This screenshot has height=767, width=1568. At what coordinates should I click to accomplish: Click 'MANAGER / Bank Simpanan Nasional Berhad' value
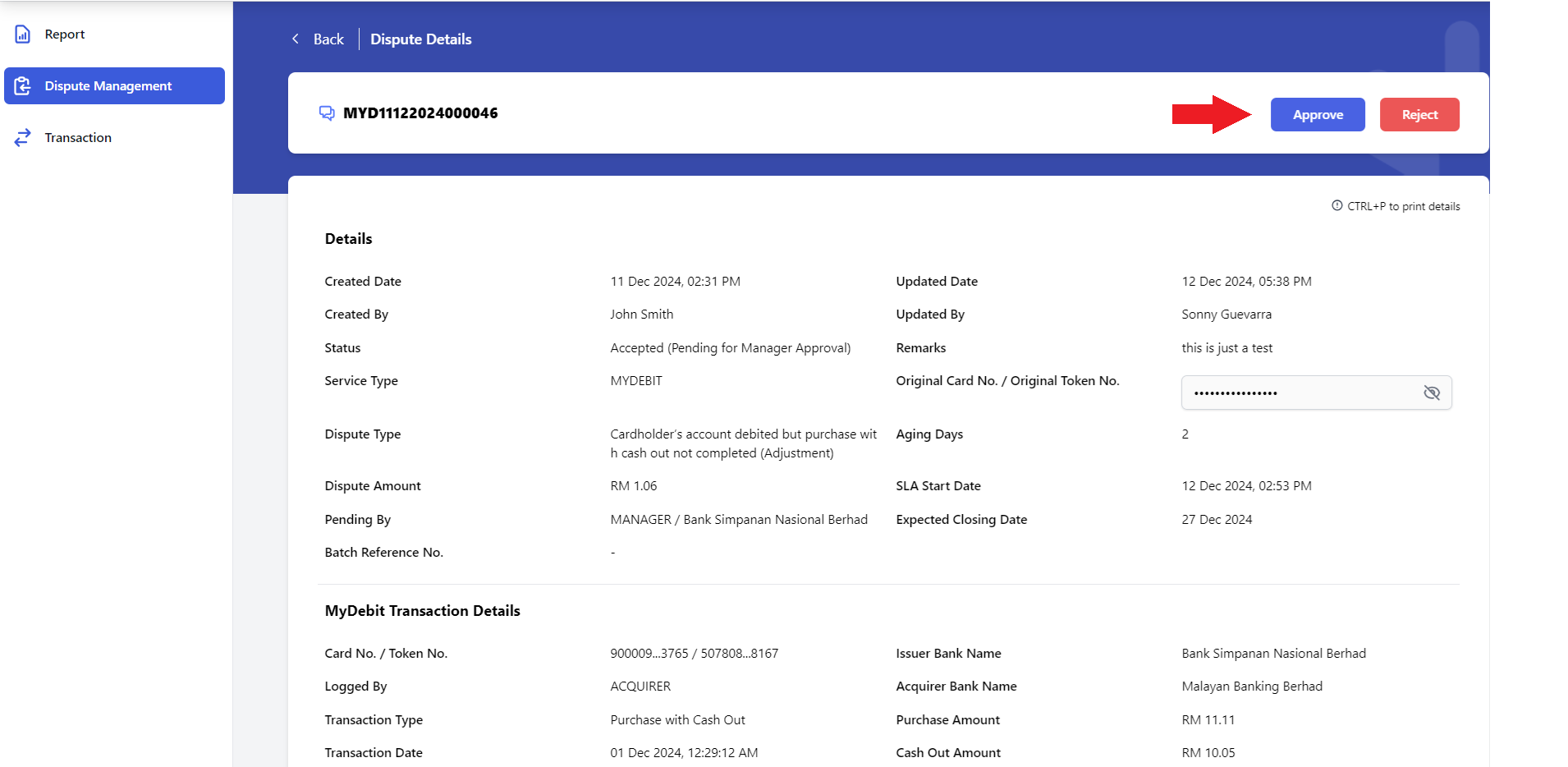pyautogui.click(x=739, y=520)
